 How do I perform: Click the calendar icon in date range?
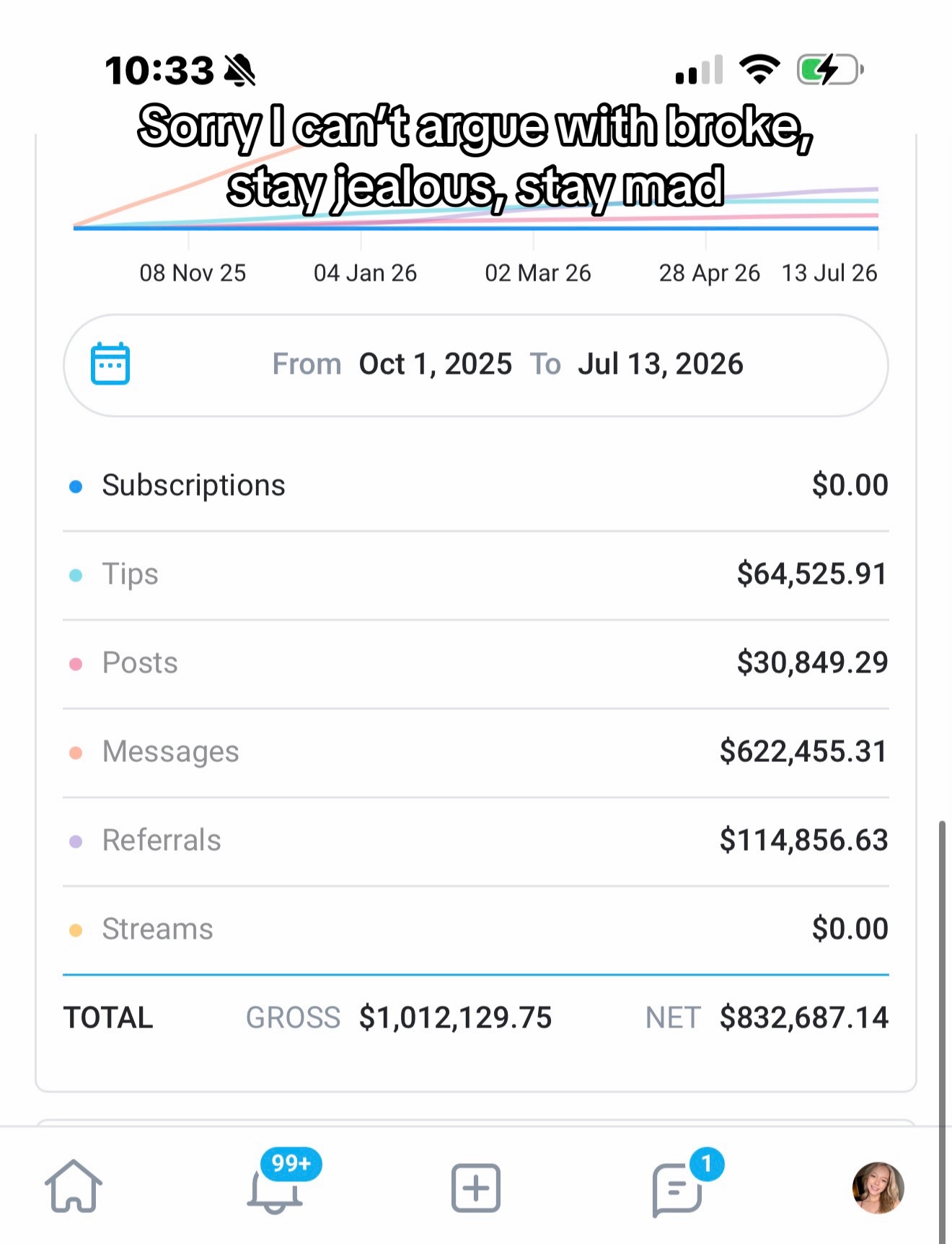110,364
